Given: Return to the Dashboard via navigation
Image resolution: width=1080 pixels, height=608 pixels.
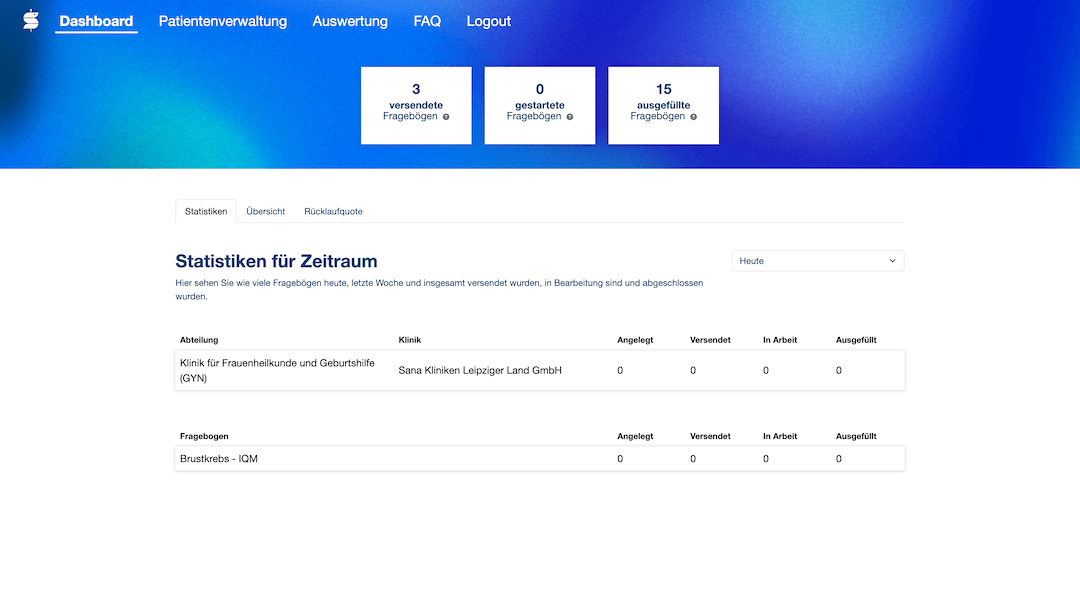Looking at the screenshot, I should pyautogui.click(x=96, y=20).
